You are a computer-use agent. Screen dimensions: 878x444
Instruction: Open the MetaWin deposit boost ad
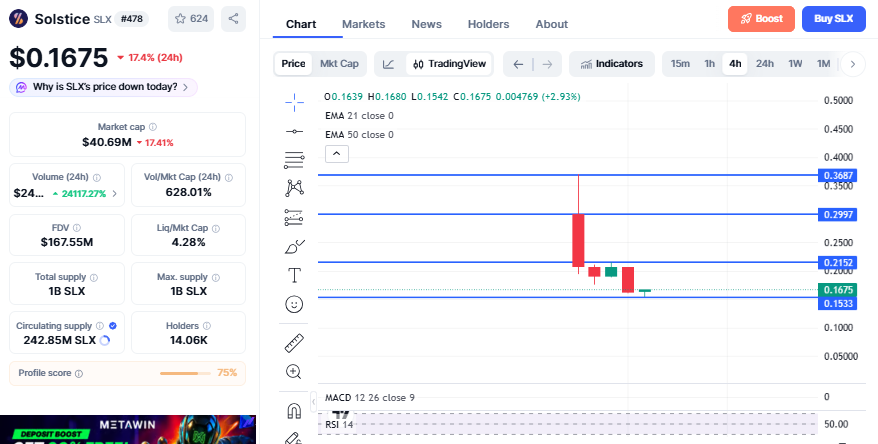(128, 429)
